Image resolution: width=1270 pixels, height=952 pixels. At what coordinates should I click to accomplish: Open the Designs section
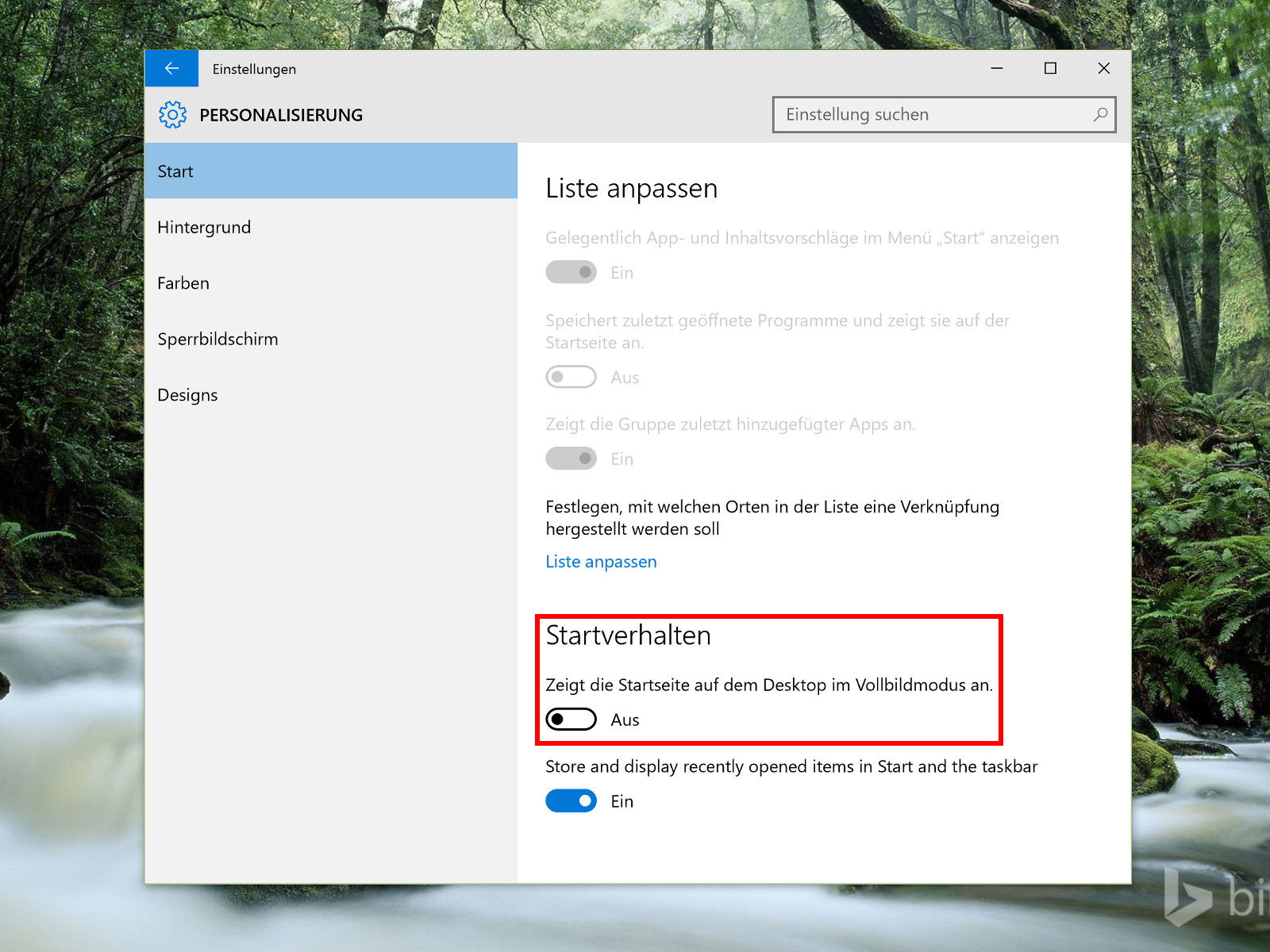331,395
